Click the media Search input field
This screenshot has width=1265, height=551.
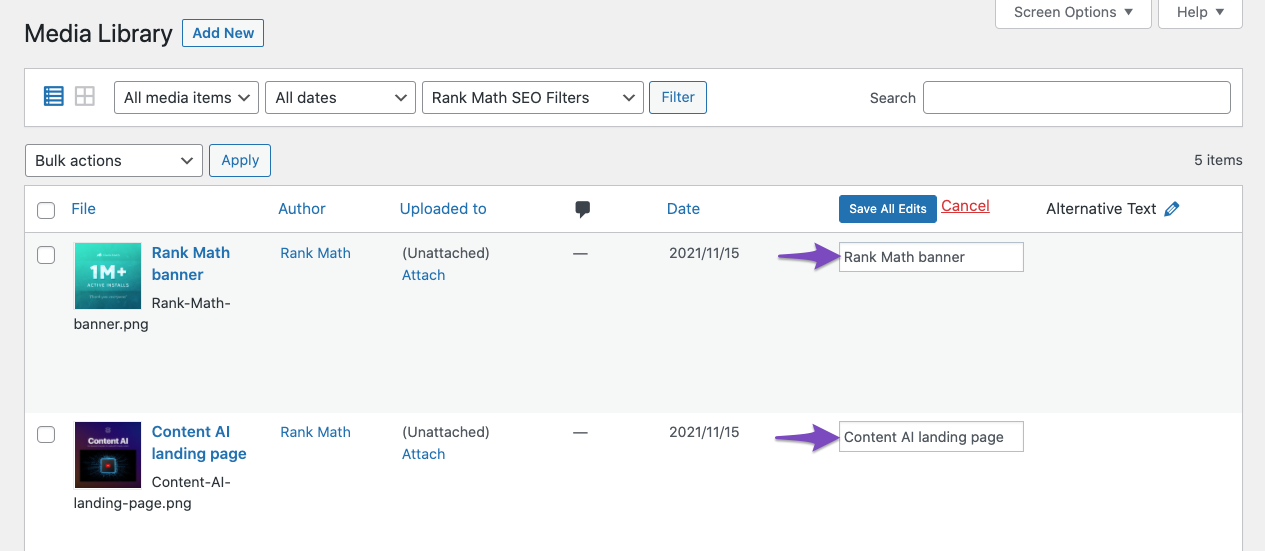coord(1076,97)
